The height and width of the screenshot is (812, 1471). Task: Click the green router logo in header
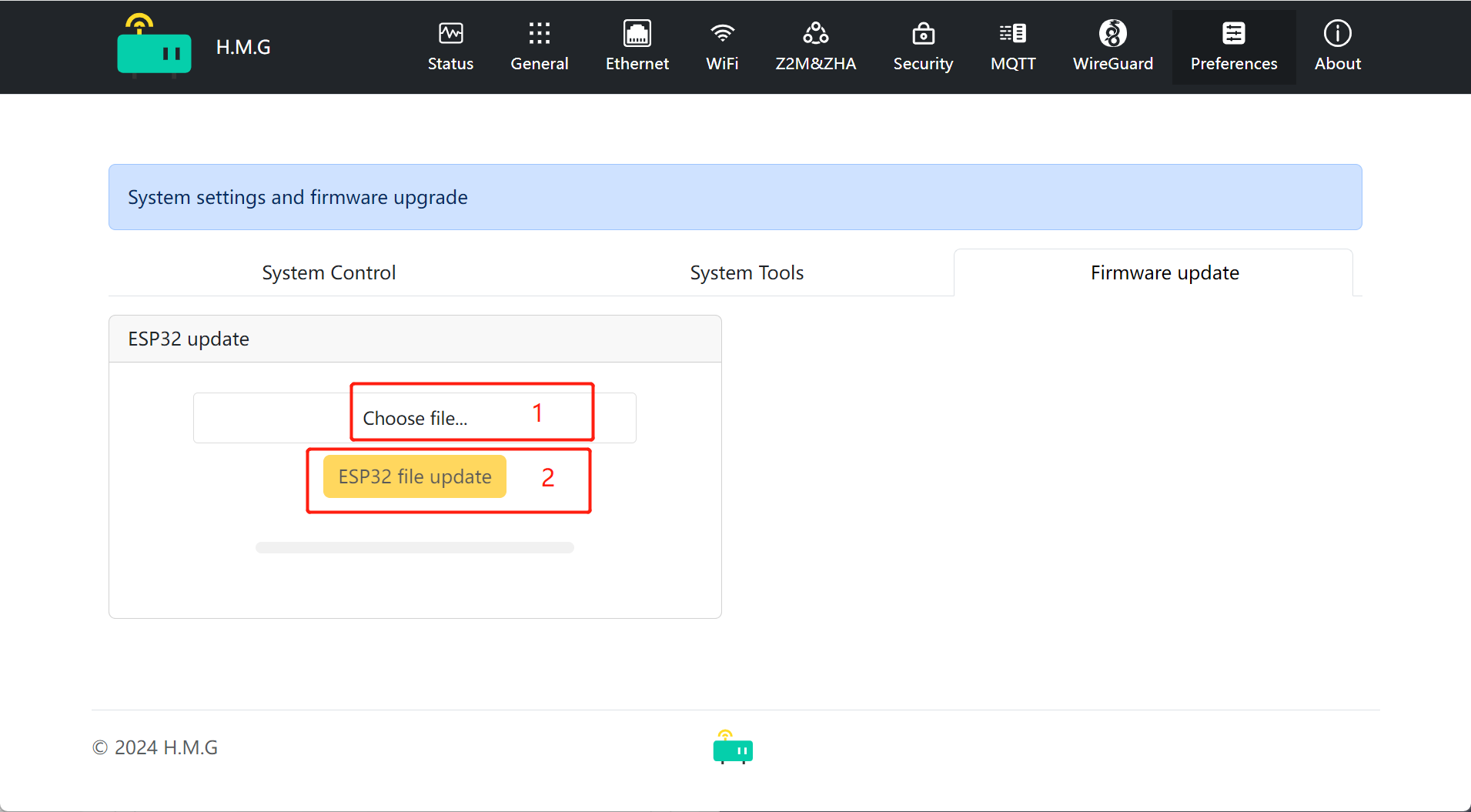[x=154, y=48]
